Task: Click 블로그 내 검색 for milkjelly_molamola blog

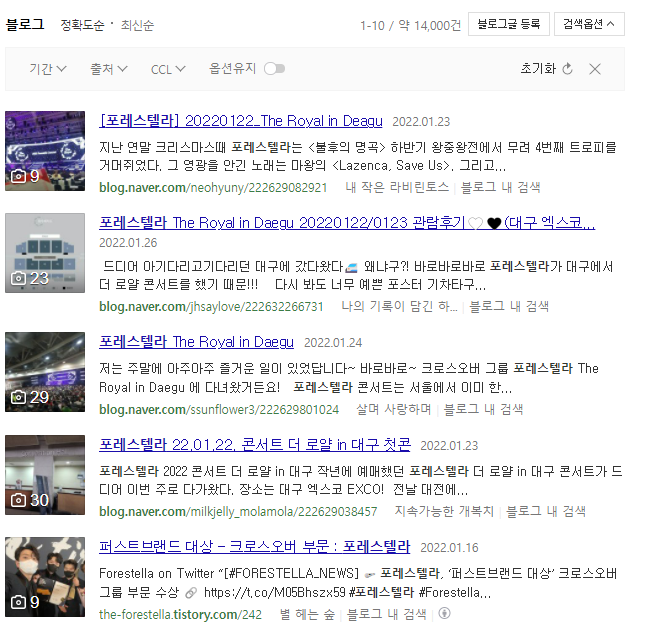Action: tap(546, 512)
